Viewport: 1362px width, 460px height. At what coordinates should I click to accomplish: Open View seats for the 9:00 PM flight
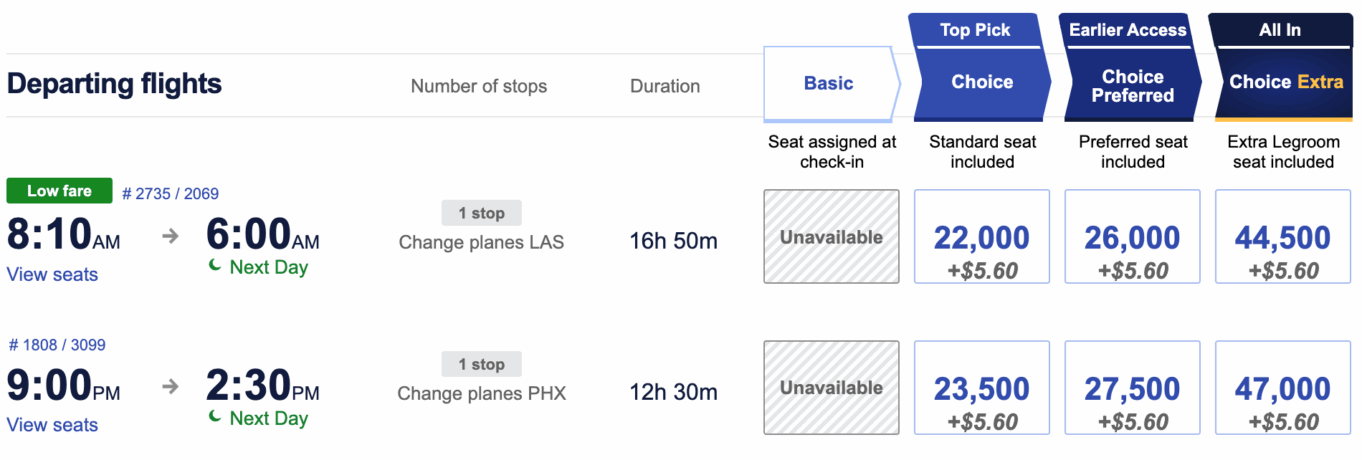pyautogui.click(x=52, y=425)
